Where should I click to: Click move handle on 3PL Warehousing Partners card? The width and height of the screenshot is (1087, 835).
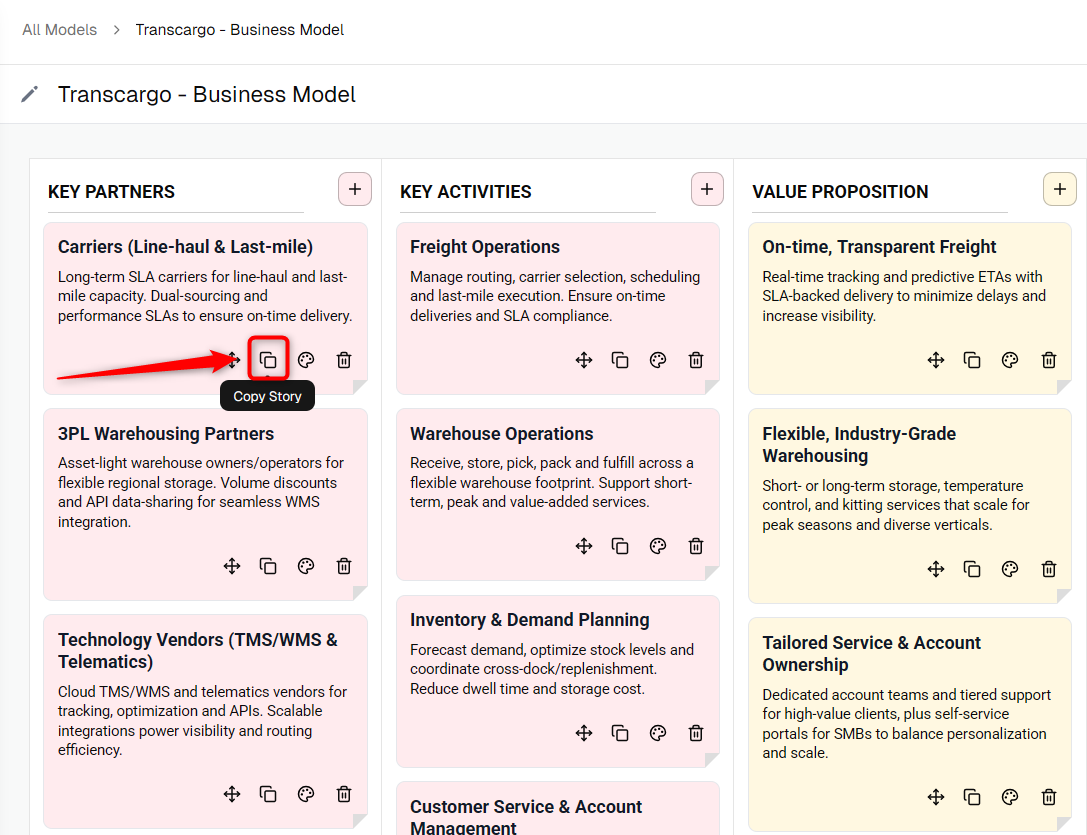pos(232,566)
